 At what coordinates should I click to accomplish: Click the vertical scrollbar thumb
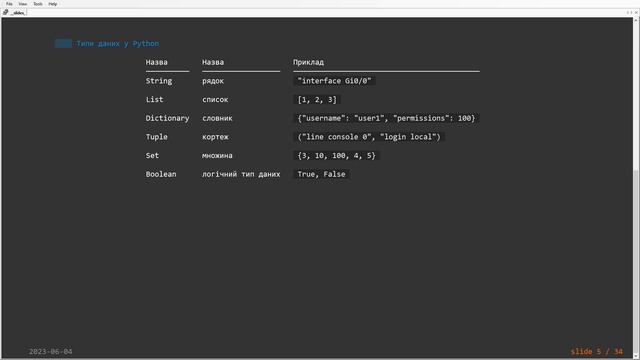coord(636,261)
